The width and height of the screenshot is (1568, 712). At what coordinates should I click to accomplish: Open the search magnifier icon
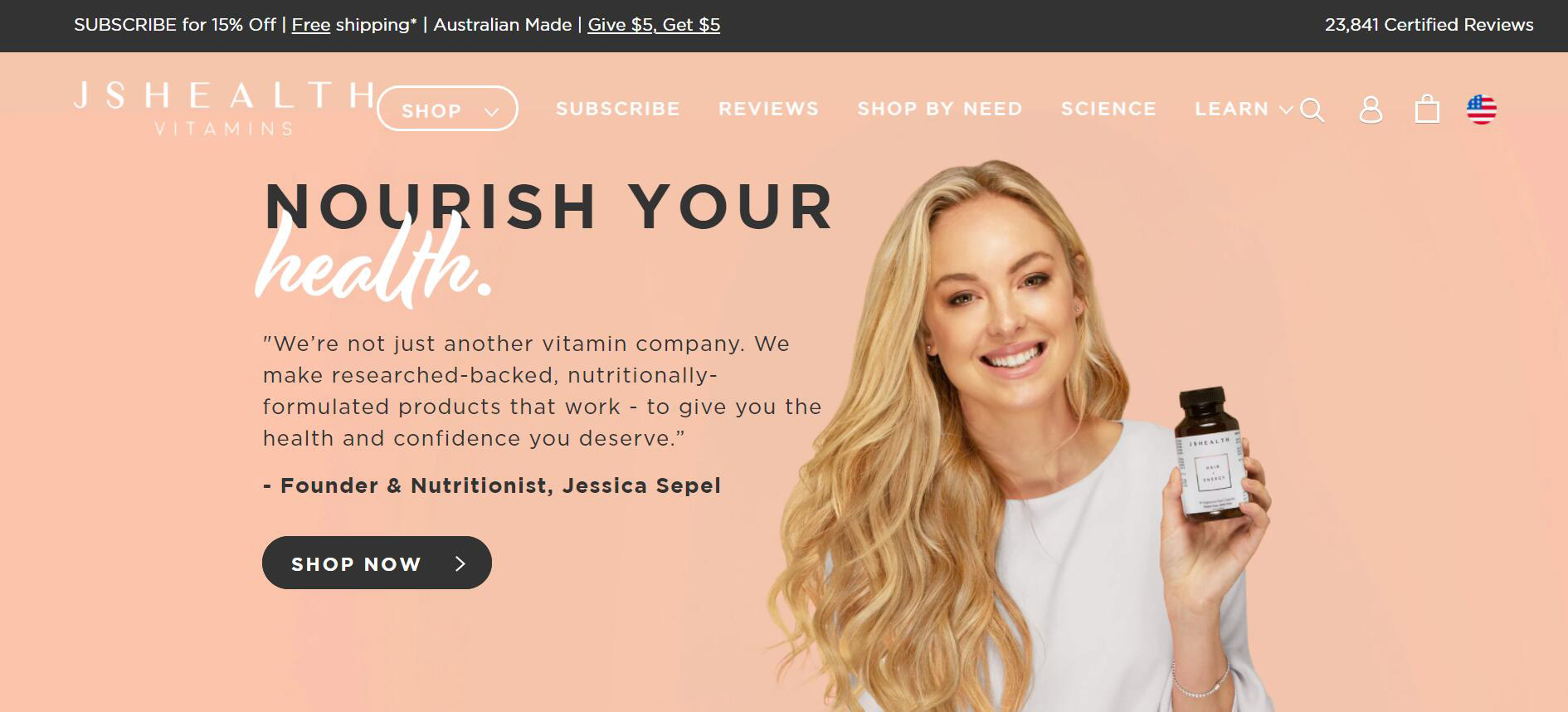pos(1312,110)
